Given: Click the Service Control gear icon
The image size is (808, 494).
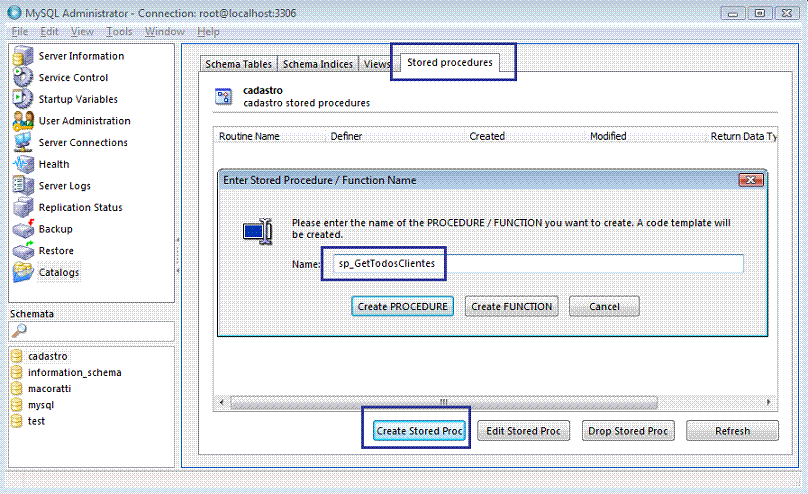Looking at the screenshot, I should pyautogui.click(x=23, y=77).
